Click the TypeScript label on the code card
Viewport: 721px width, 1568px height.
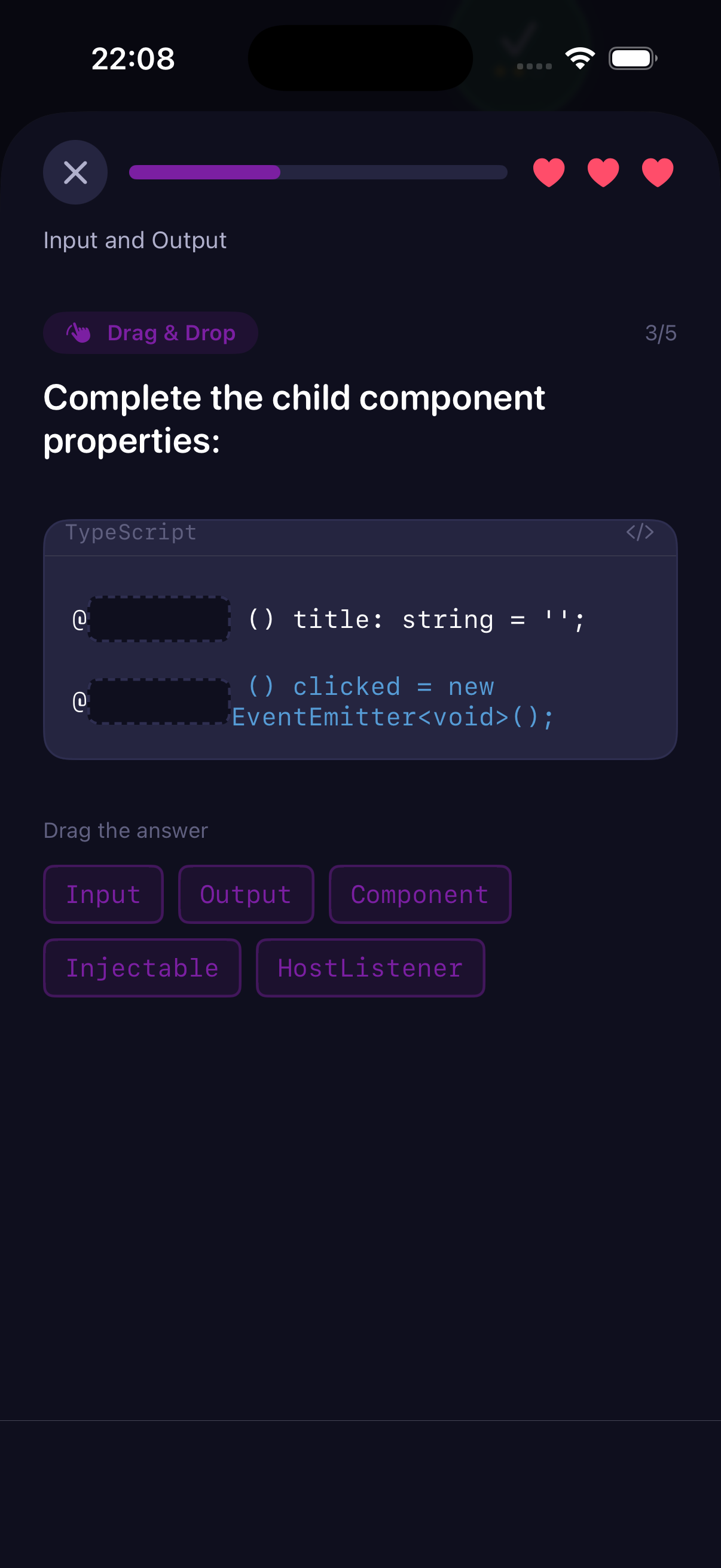click(x=130, y=532)
